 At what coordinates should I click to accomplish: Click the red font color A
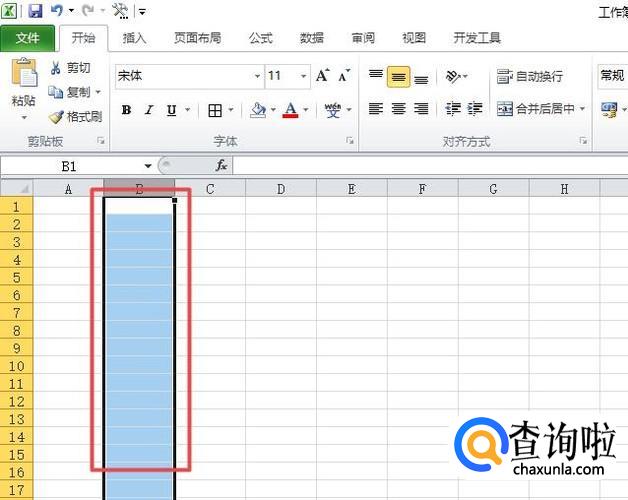coord(291,110)
